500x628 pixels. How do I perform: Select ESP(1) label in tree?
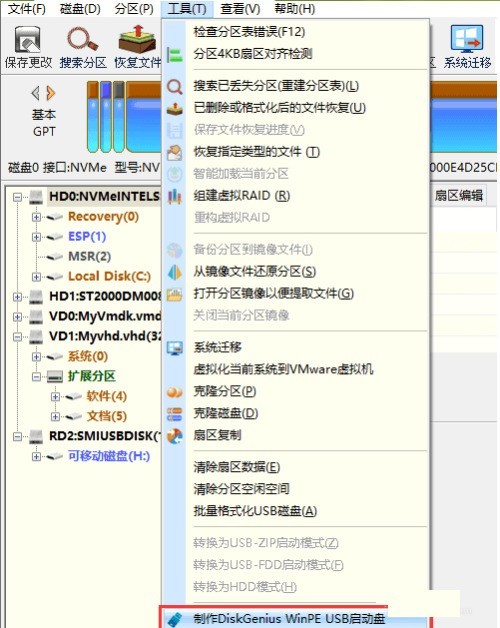[x=87, y=237]
